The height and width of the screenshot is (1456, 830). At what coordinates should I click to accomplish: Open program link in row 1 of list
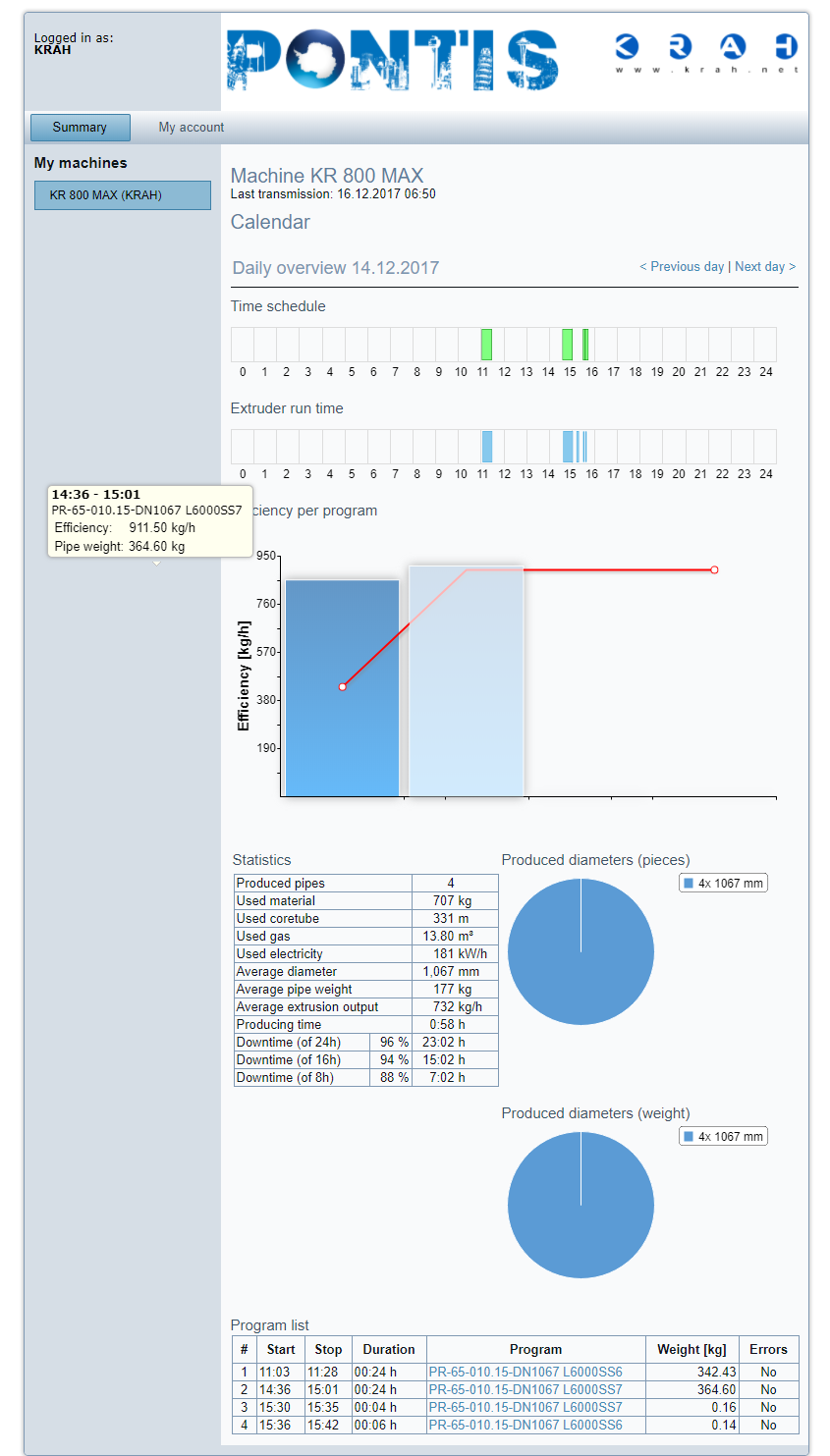pos(525,1373)
